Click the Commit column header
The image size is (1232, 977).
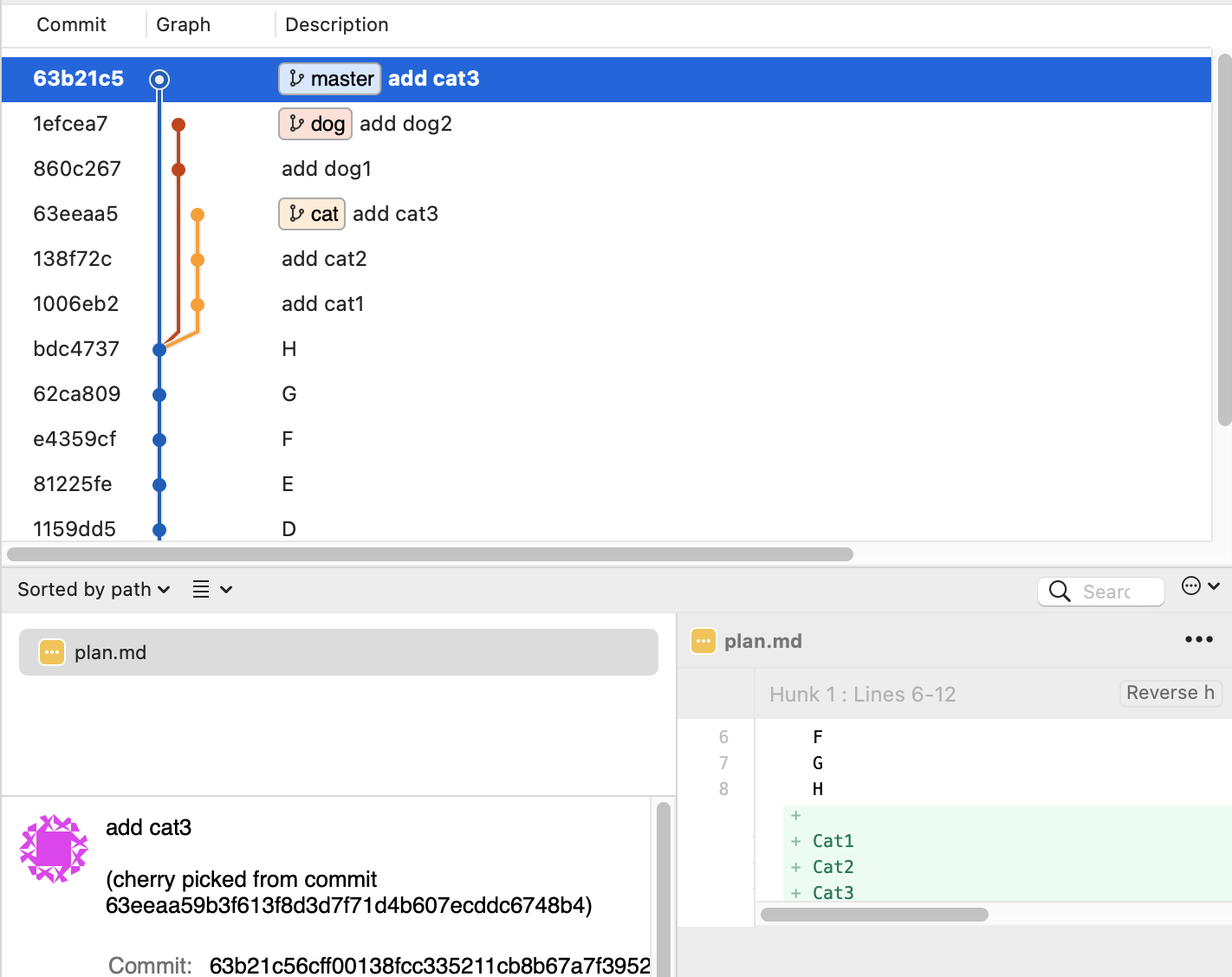71,25
